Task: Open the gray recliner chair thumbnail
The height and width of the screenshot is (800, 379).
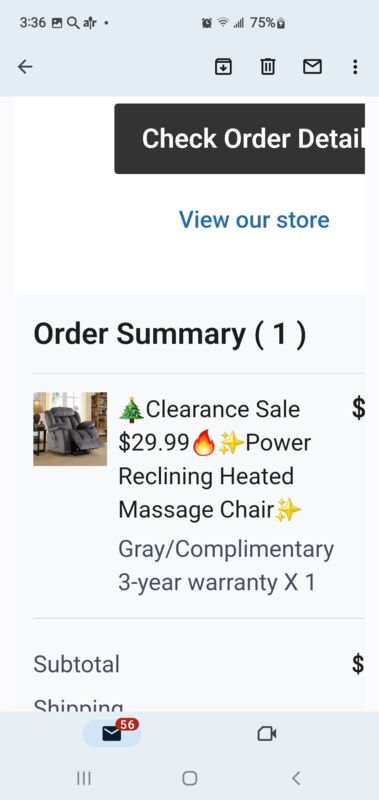Action: pos(70,429)
